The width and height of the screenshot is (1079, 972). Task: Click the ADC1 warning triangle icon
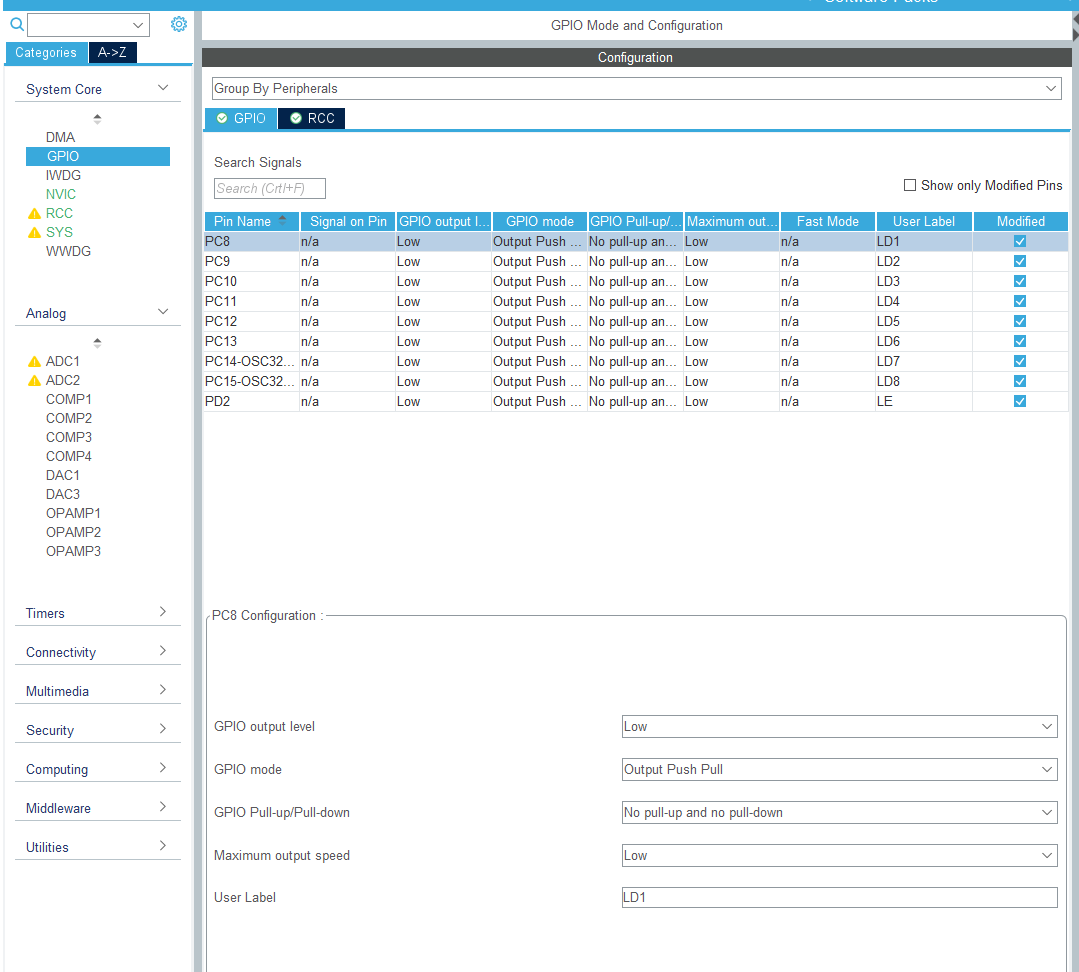tap(34, 362)
